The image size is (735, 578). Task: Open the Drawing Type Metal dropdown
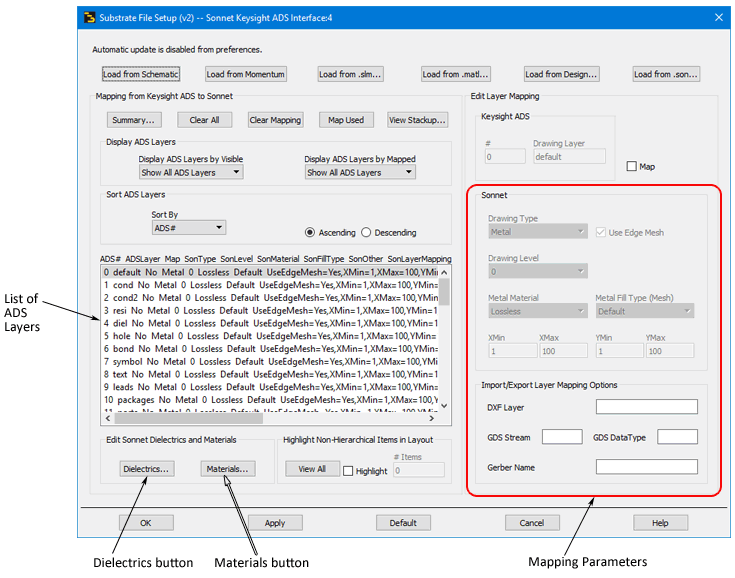pos(538,232)
